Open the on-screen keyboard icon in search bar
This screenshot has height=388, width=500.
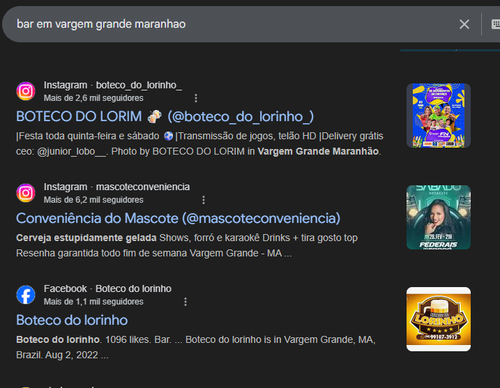coord(496,24)
